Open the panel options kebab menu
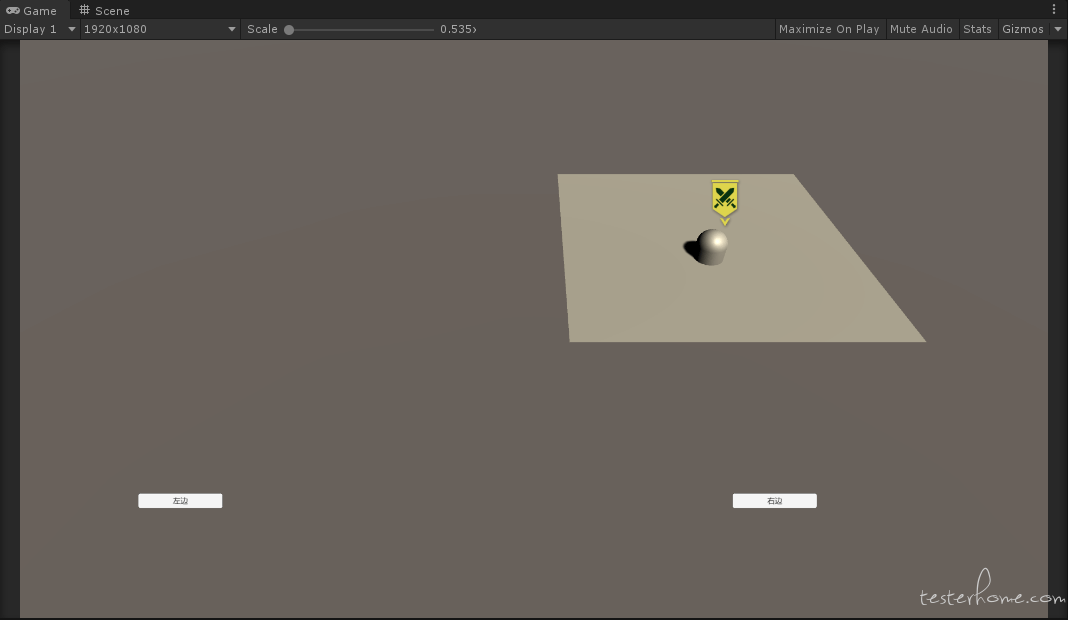This screenshot has height=620, width=1068. (1054, 10)
